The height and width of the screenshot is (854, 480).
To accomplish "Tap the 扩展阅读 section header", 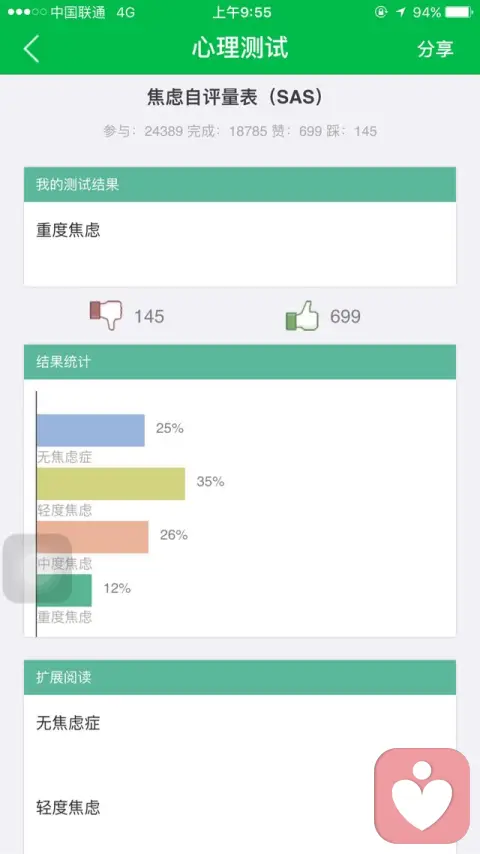I will 240,678.
